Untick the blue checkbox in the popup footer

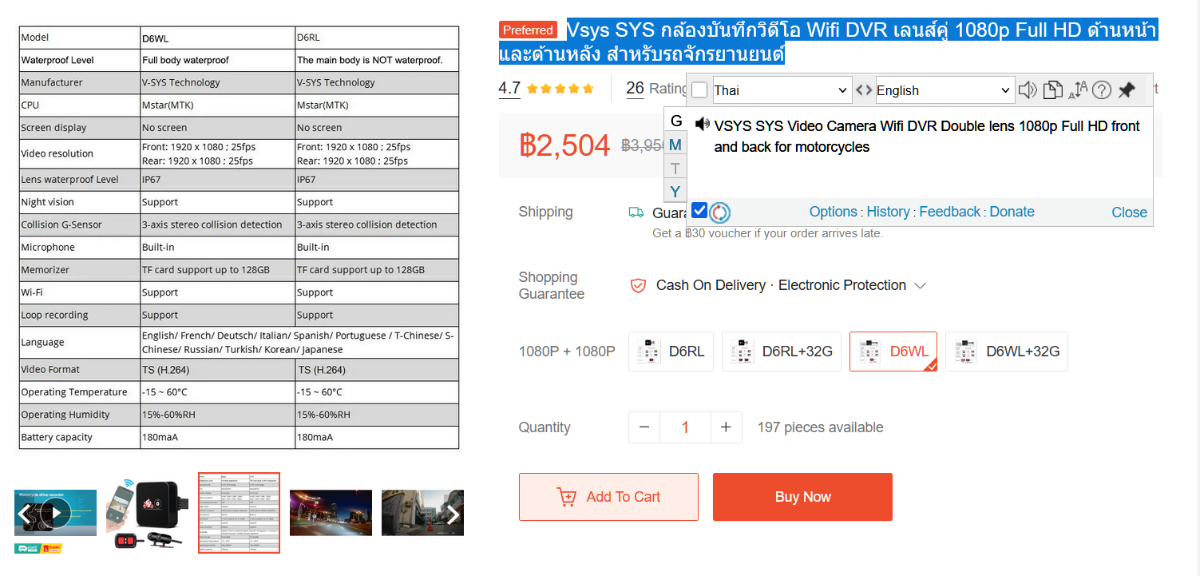pos(700,211)
